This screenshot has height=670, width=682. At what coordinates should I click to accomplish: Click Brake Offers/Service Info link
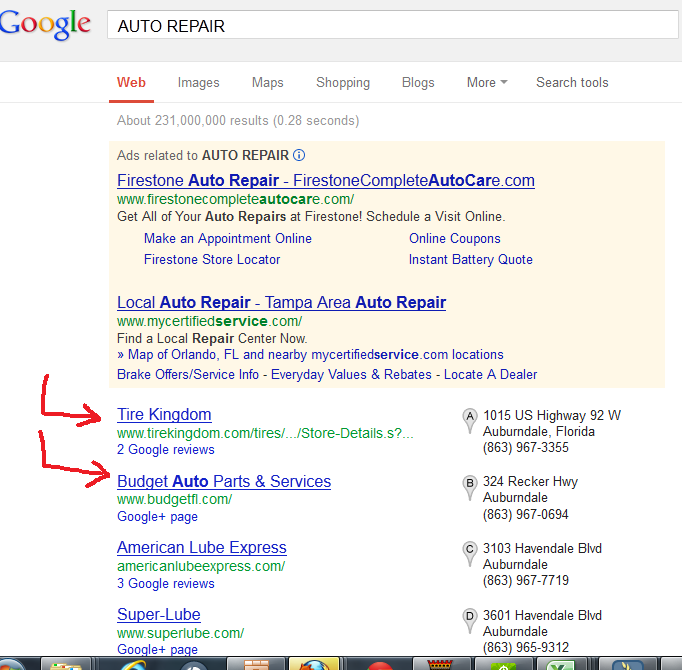[188, 374]
